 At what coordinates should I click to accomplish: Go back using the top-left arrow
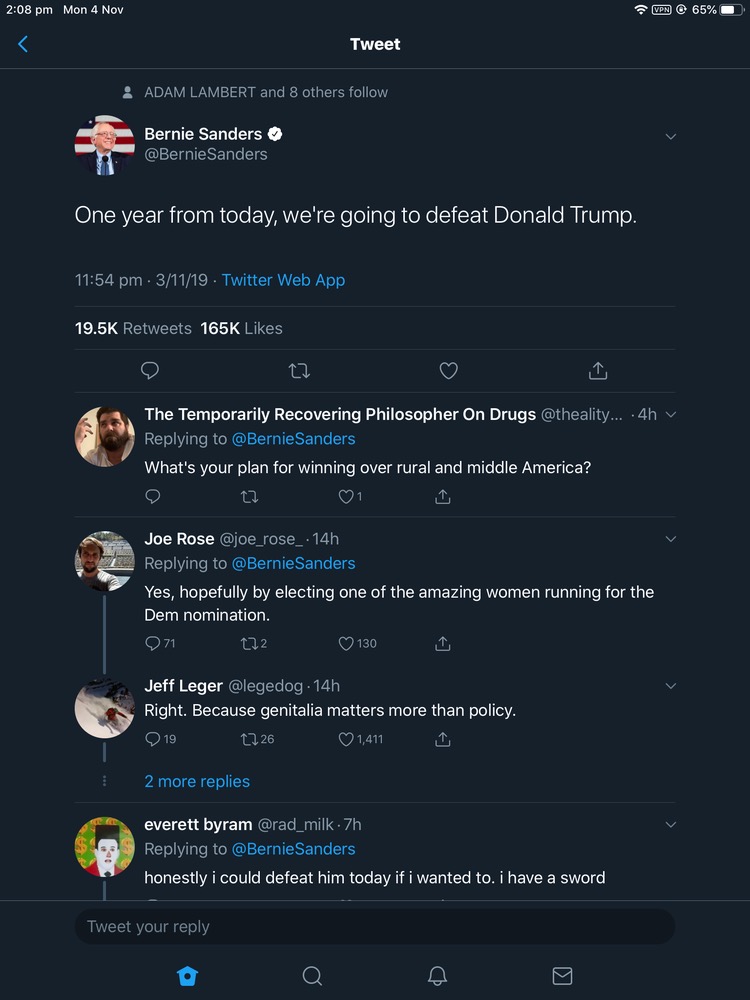click(x=23, y=44)
